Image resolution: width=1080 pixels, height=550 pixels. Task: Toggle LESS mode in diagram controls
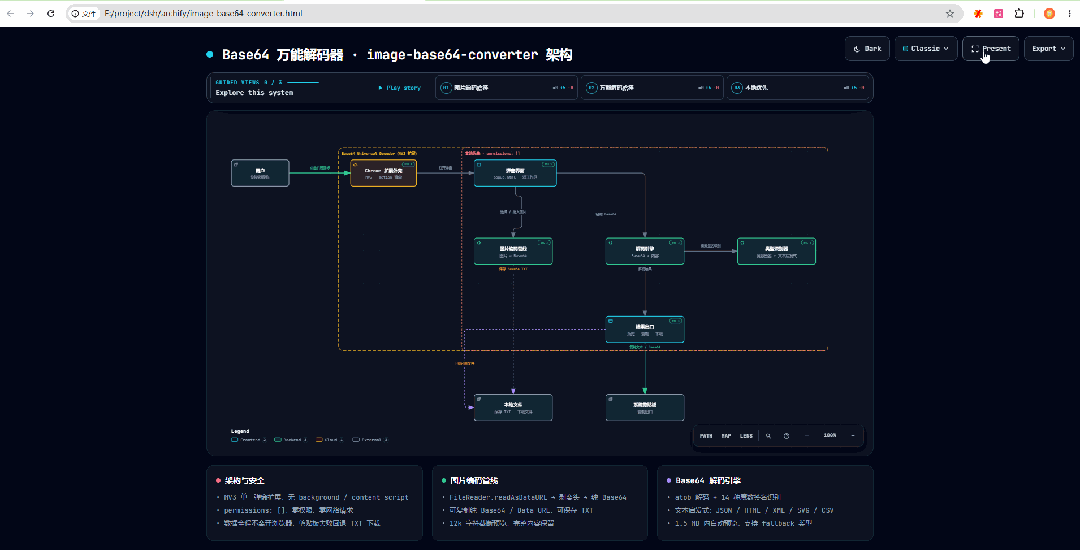coord(746,436)
